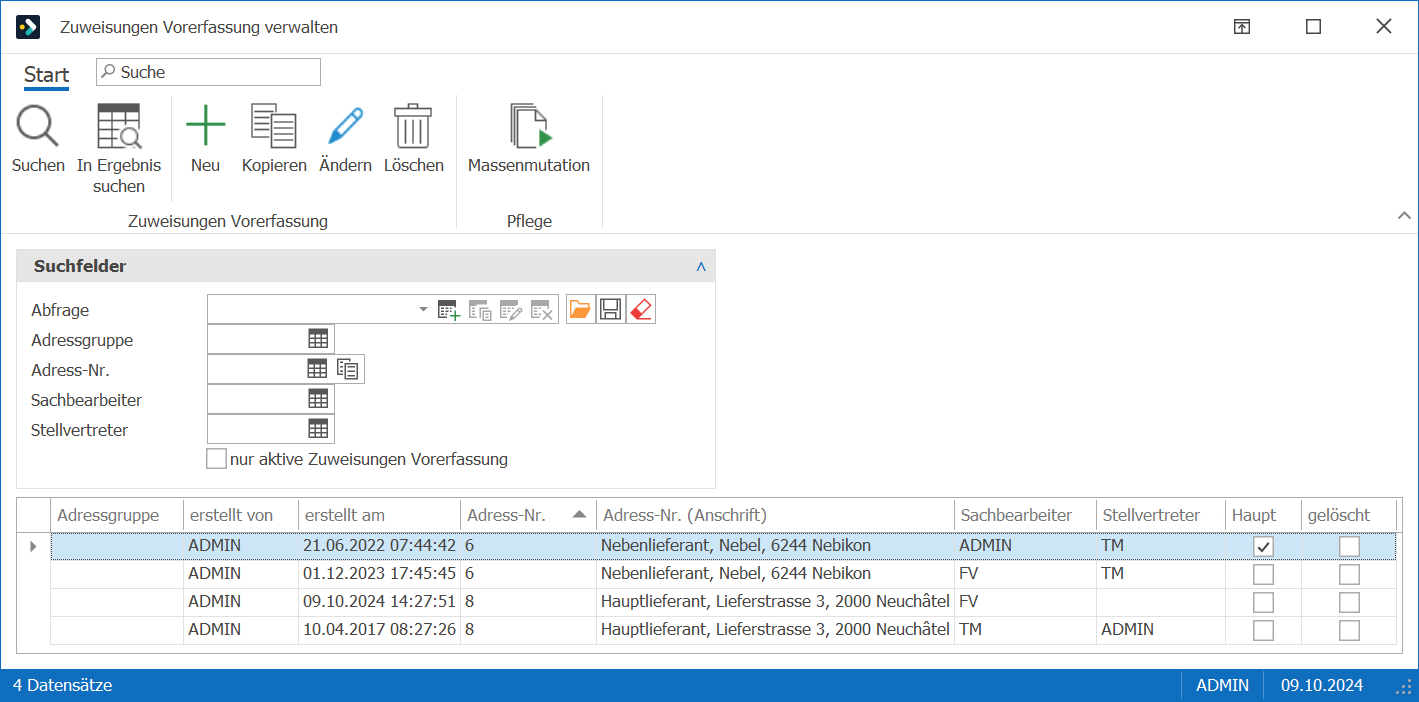Sort by the Adress-Nr. column header
Image resolution: width=1419 pixels, height=702 pixels.
pyautogui.click(x=528, y=515)
